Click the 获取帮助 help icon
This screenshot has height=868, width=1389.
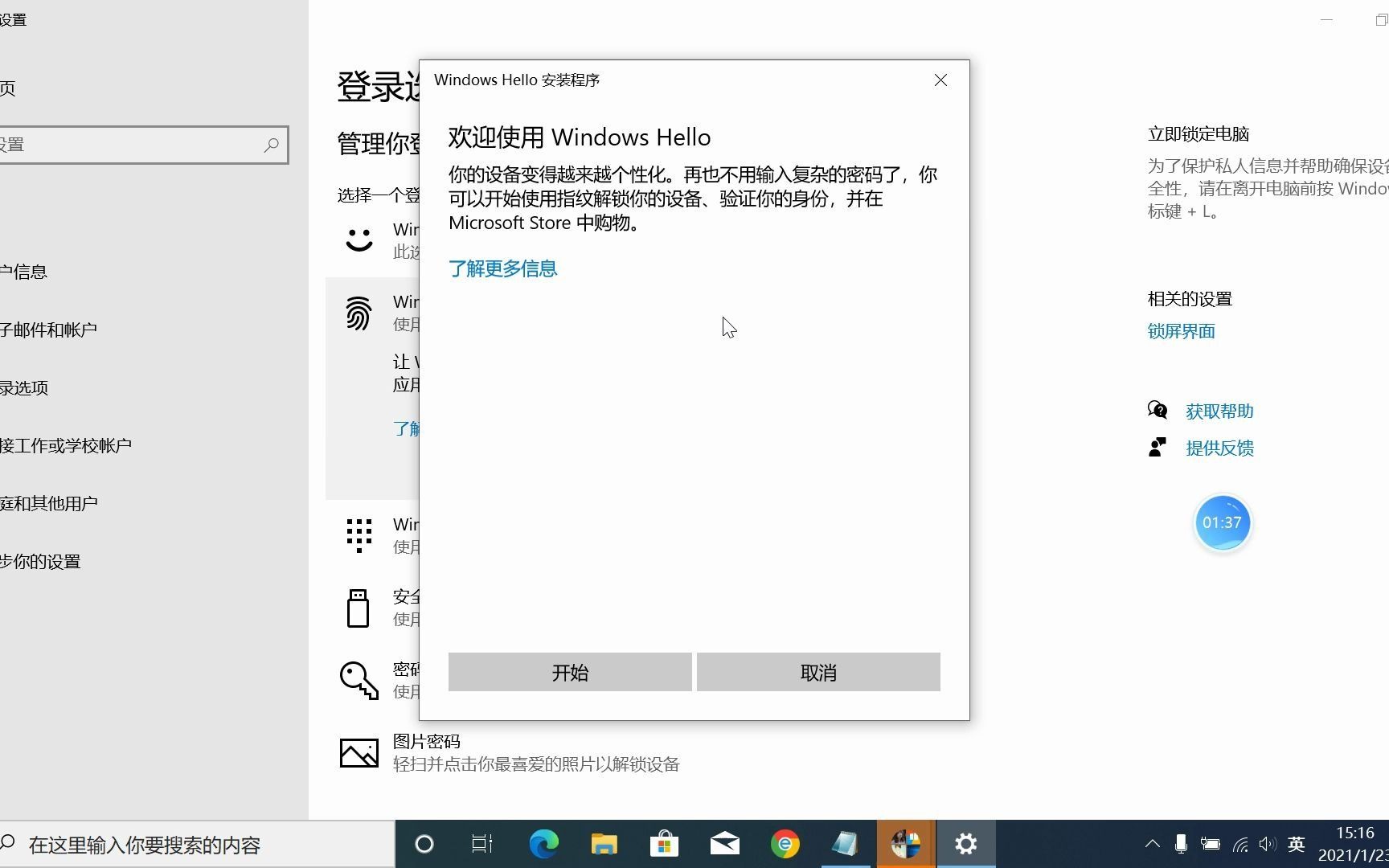(1157, 409)
